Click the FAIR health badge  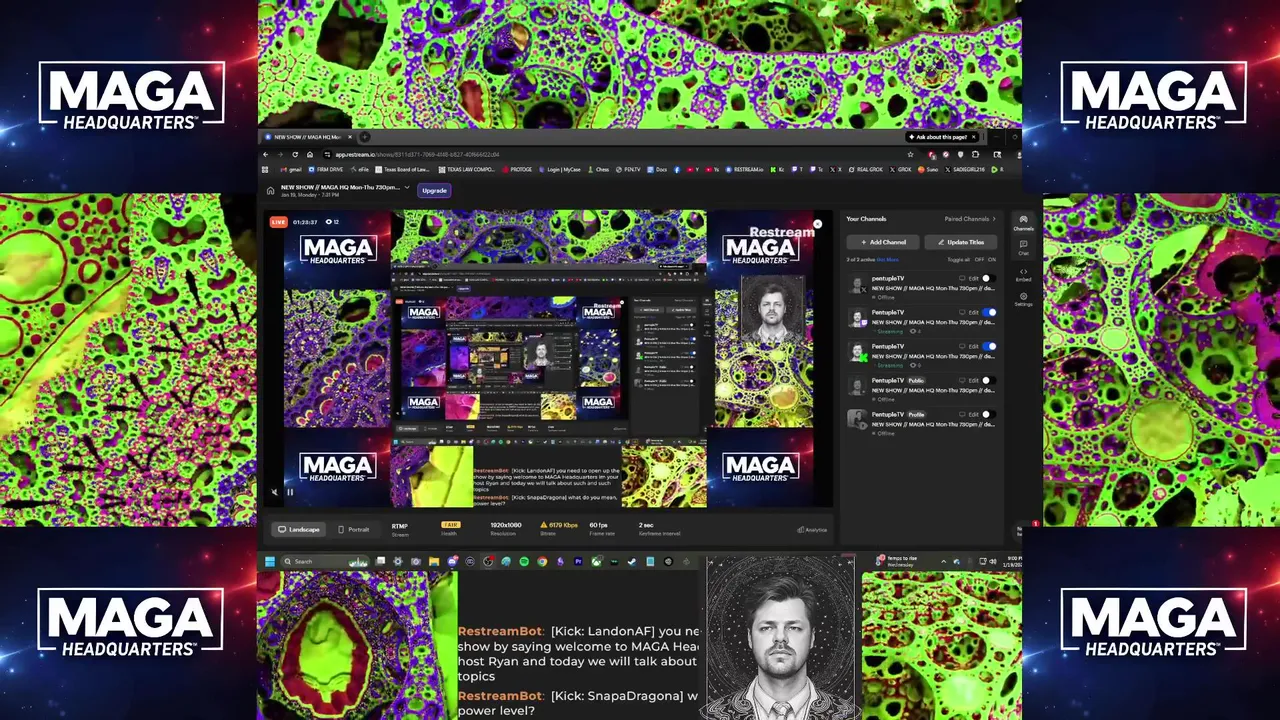(x=451, y=525)
